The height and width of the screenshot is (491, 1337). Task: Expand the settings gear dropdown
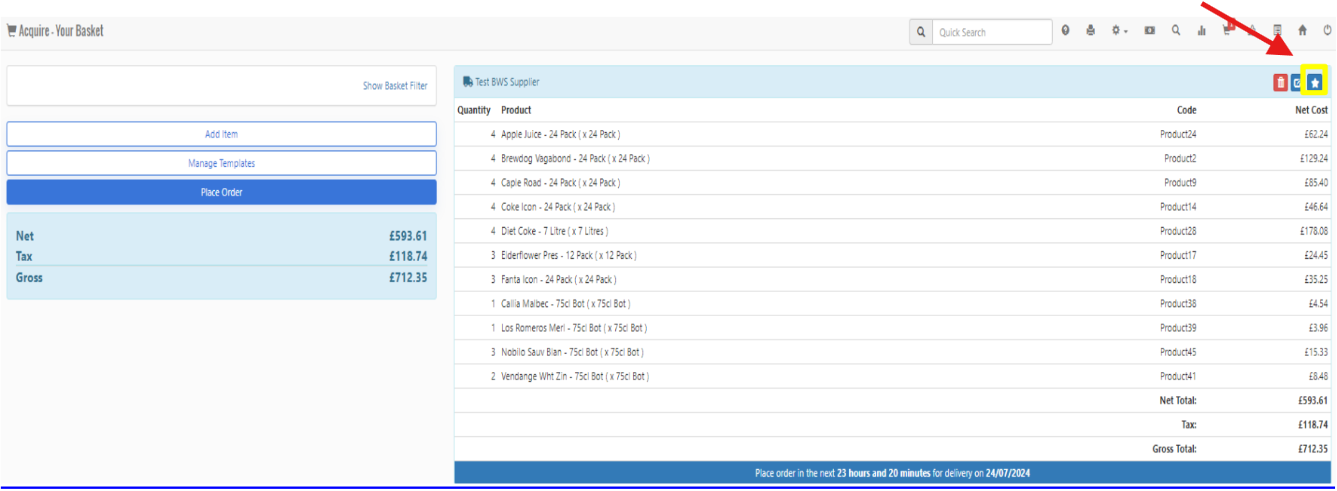(1120, 31)
